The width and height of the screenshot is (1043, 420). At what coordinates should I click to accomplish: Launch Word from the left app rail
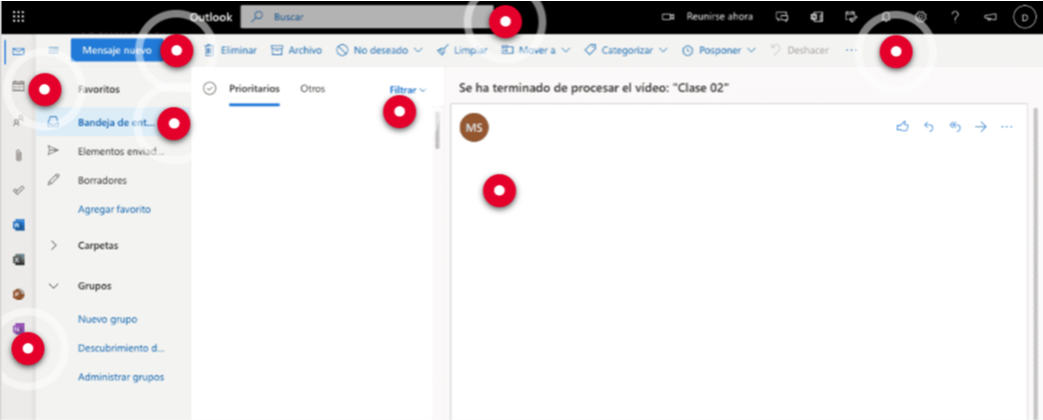pos(17,226)
